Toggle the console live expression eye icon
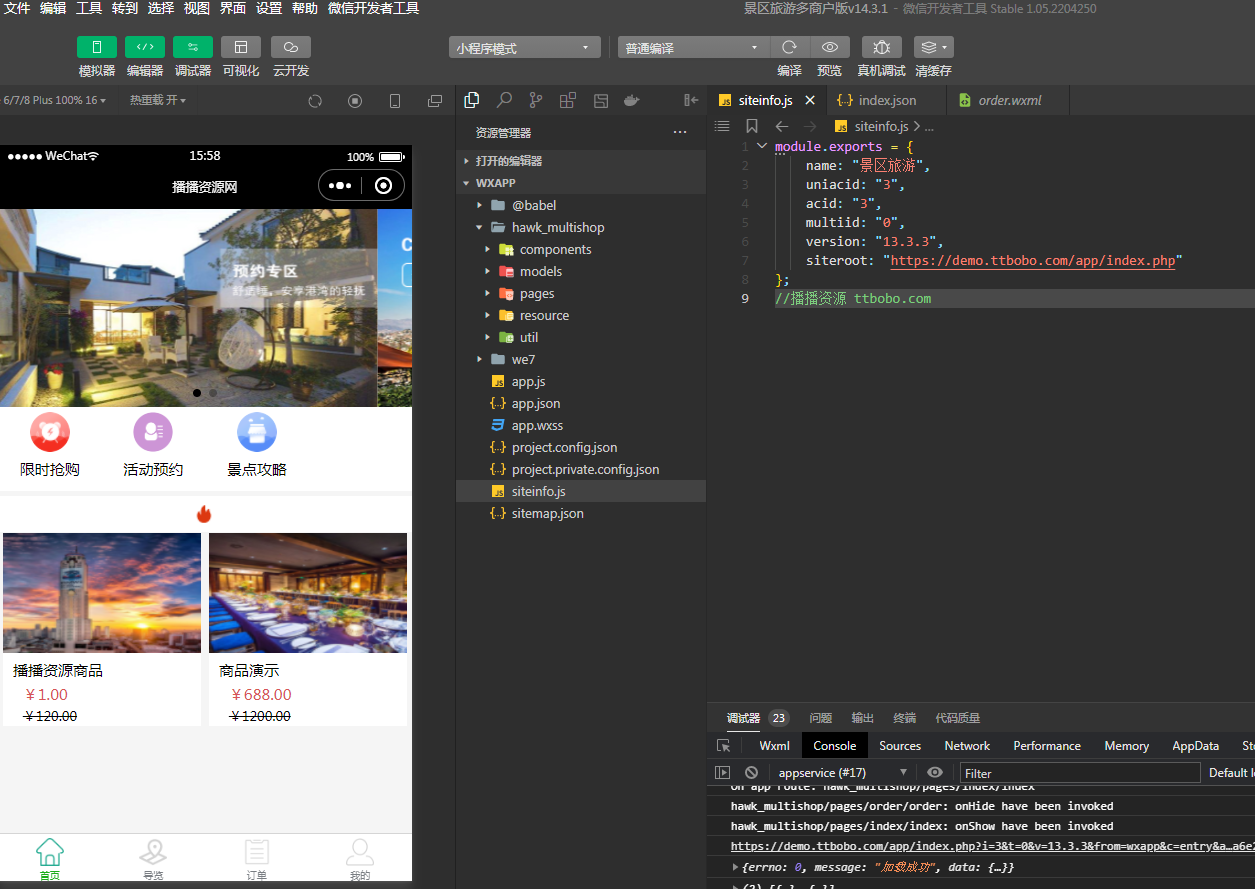 point(935,772)
